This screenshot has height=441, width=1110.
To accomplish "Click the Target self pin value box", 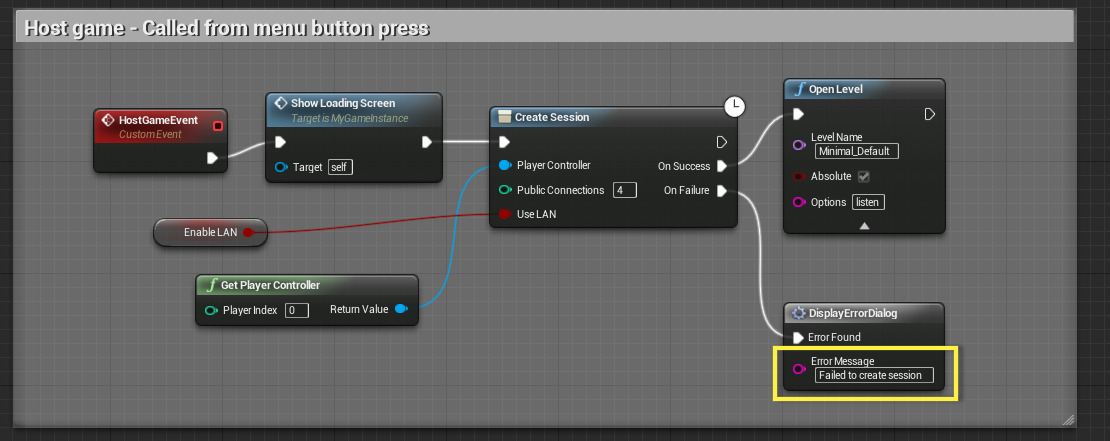I will click(x=340, y=168).
